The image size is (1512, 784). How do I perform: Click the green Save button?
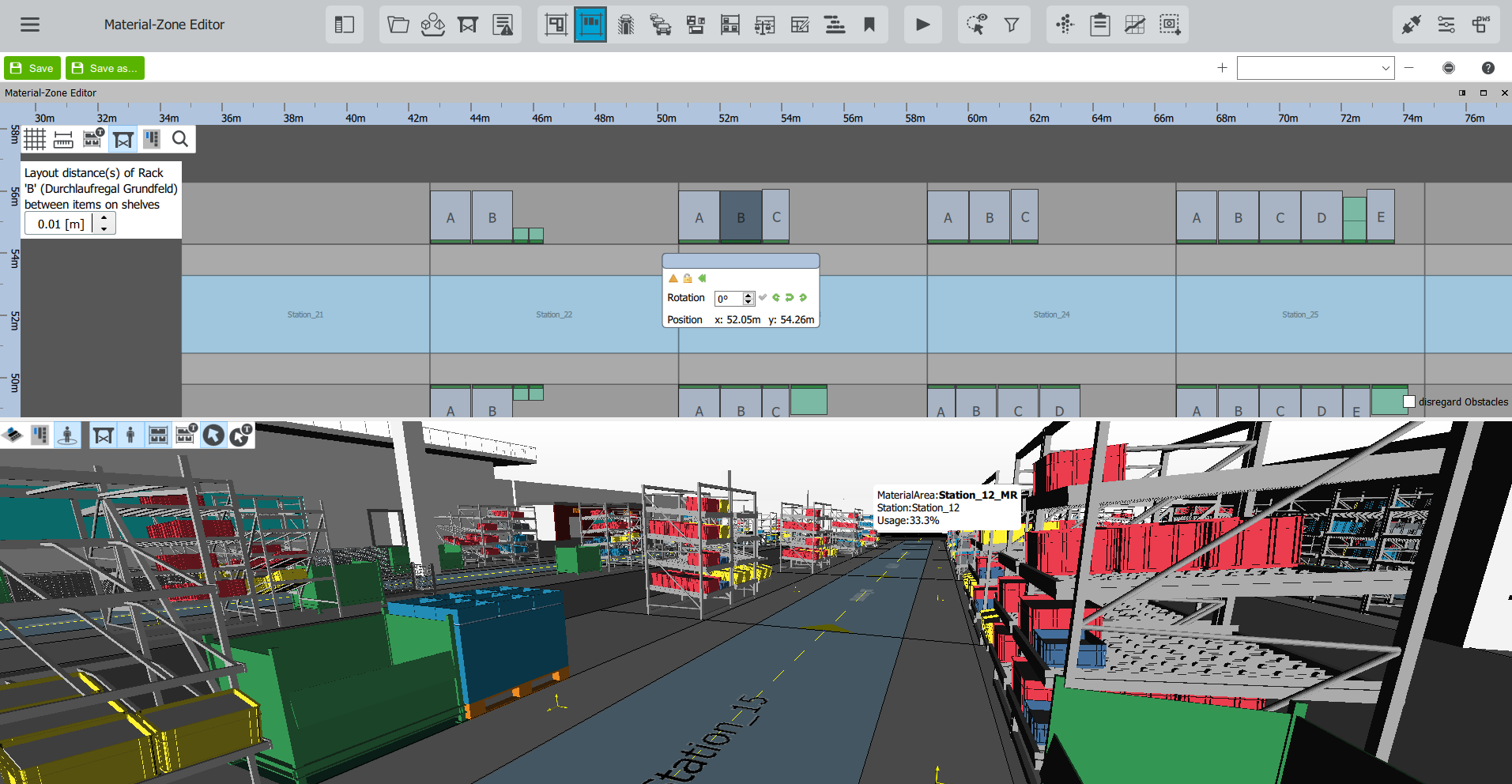[x=32, y=68]
